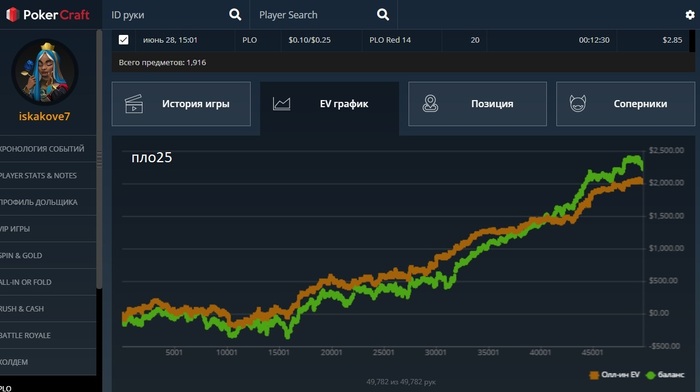The width and height of the screenshot is (700, 392).
Task: Open Профиль дольщика in sidebar
Action: [x=48, y=202]
